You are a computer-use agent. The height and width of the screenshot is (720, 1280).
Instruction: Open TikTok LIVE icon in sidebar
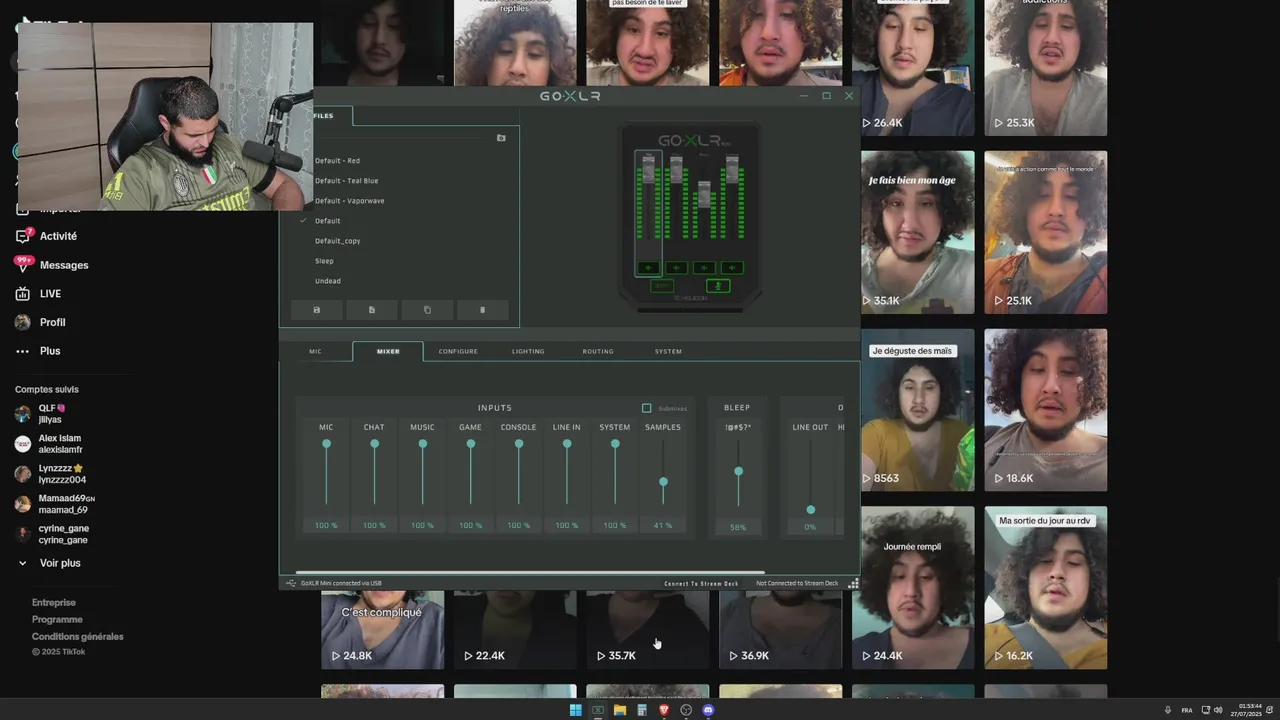pos(22,294)
